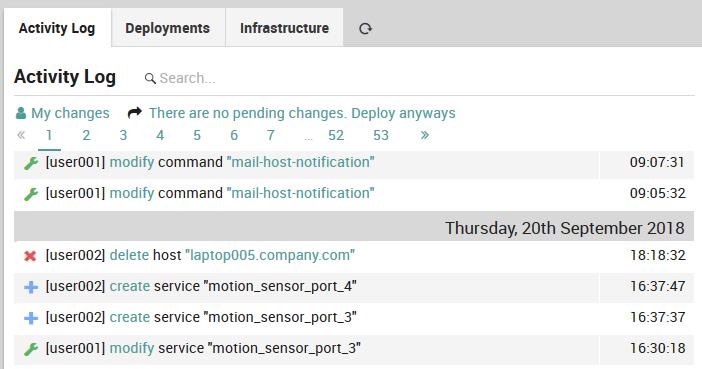Go to page 6

pyautogui.click(x=234, y=135)
